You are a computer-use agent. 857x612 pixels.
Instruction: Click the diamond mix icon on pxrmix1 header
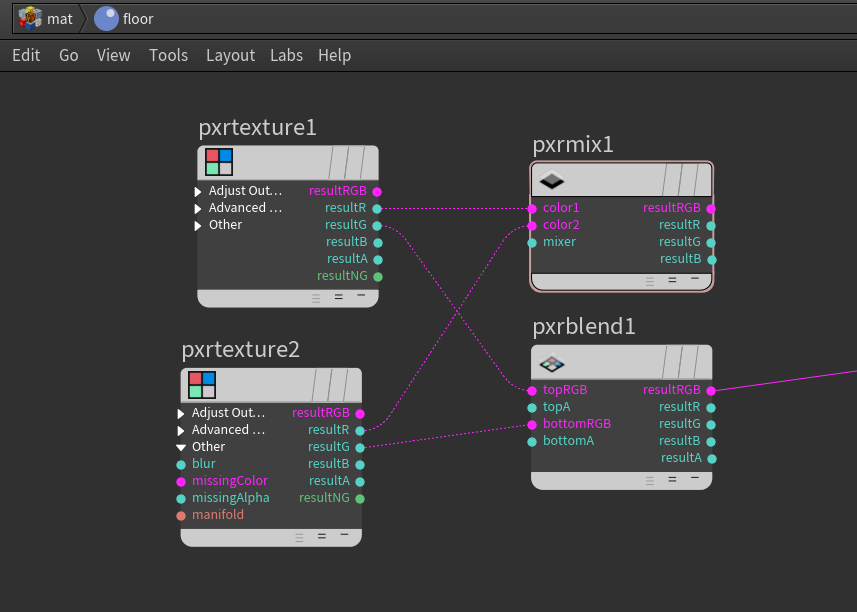tap(554, 180)
